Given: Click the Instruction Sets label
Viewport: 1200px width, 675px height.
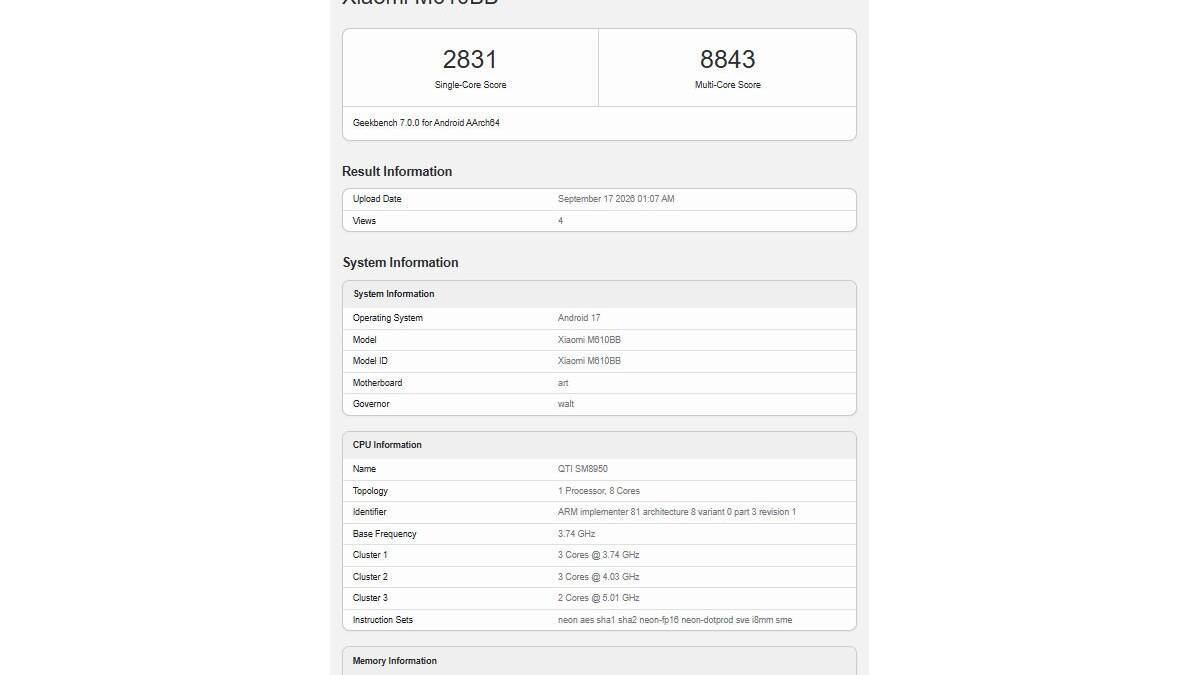Looking at the screenshot, I should click(x=383, y=620).
